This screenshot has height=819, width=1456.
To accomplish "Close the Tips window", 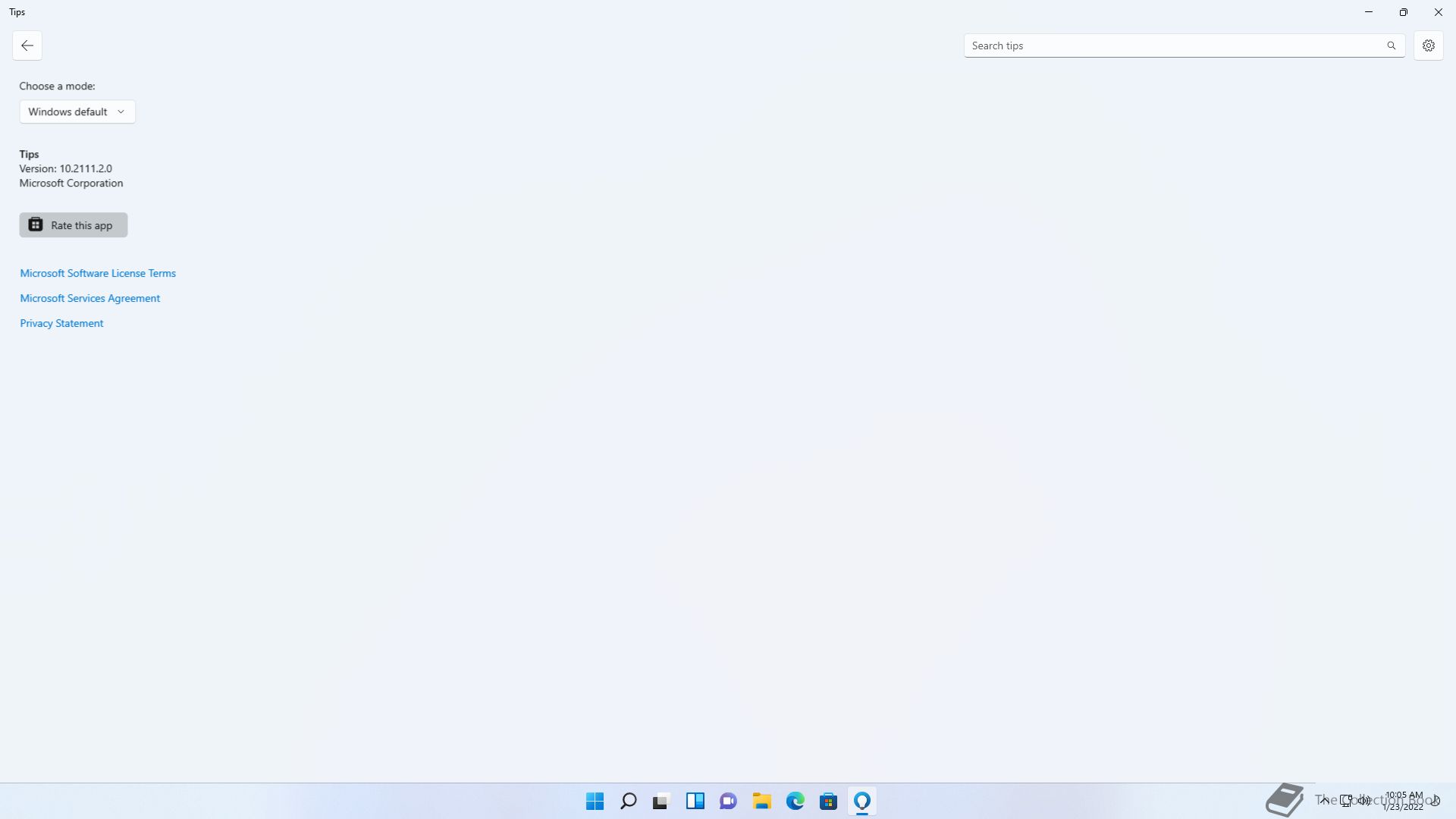I will click(1439, 12).
